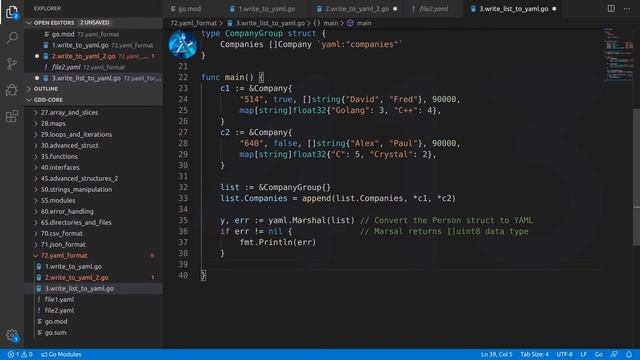Viewport: 640px width, 360px height.
Task: Collapse the Open Editors section
Action: tap(29, 23)
